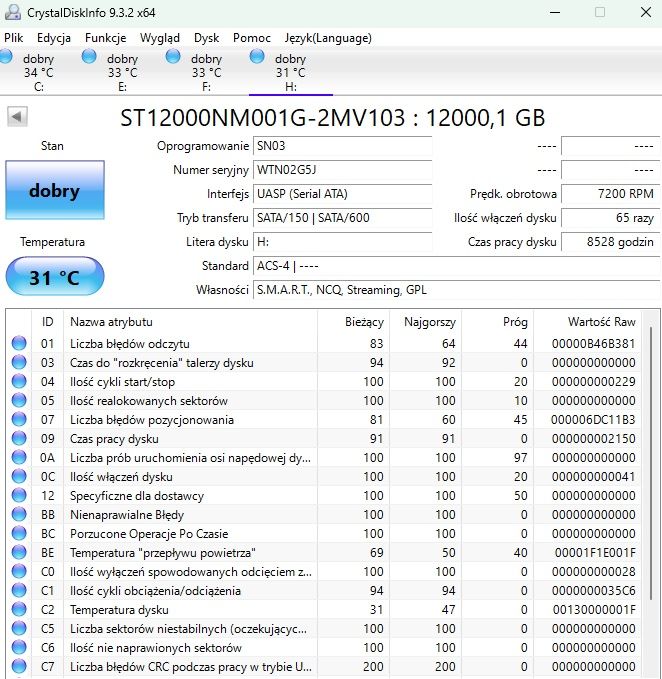Click status orb for attribute BE temperature row
662x679 pixels.
(19, 553)
